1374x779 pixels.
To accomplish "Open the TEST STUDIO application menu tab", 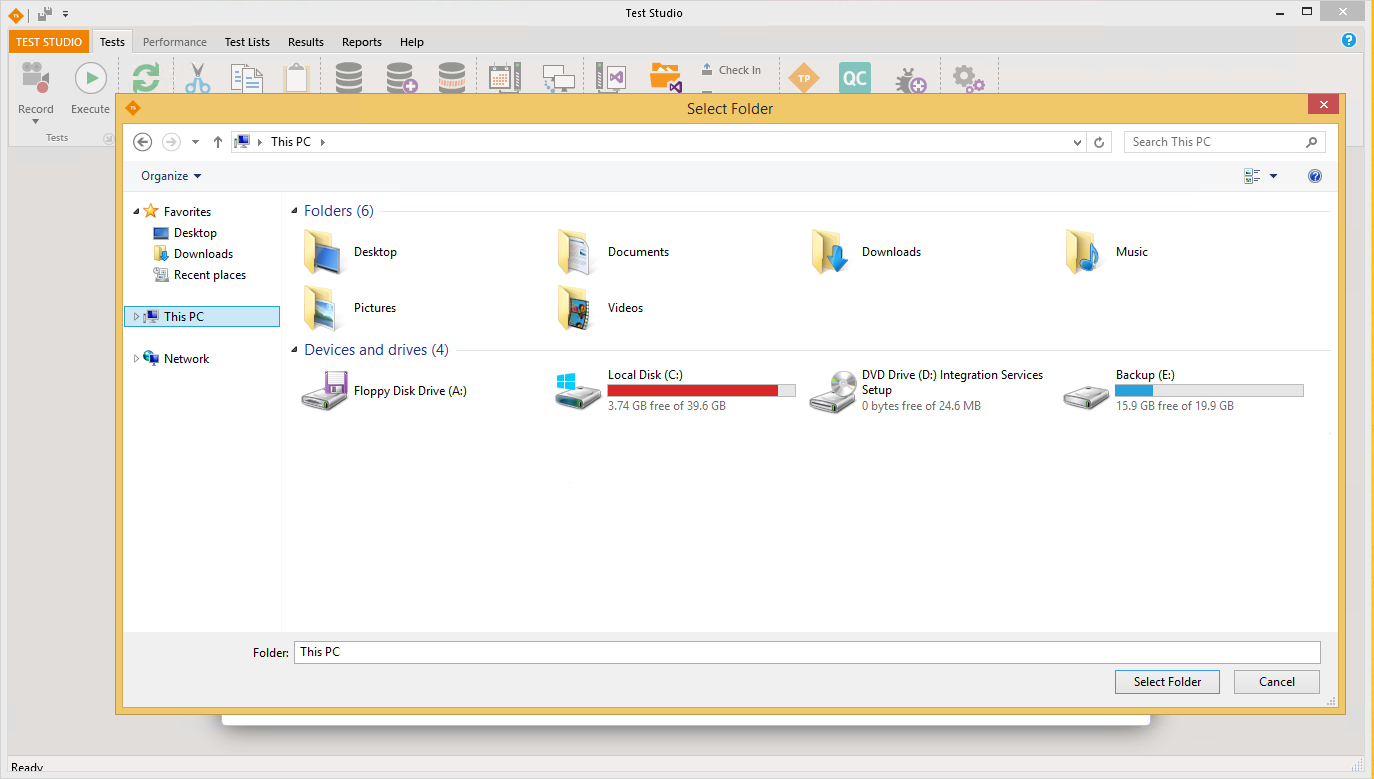I will click(49, 42).
